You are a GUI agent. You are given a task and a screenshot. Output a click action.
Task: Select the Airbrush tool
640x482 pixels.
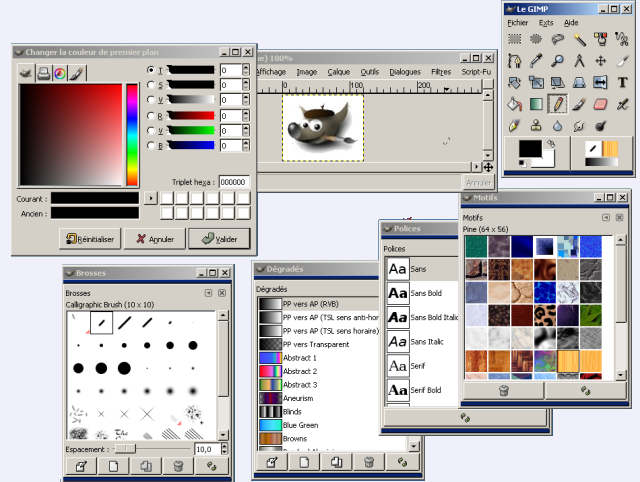click(x=622, y=104)
